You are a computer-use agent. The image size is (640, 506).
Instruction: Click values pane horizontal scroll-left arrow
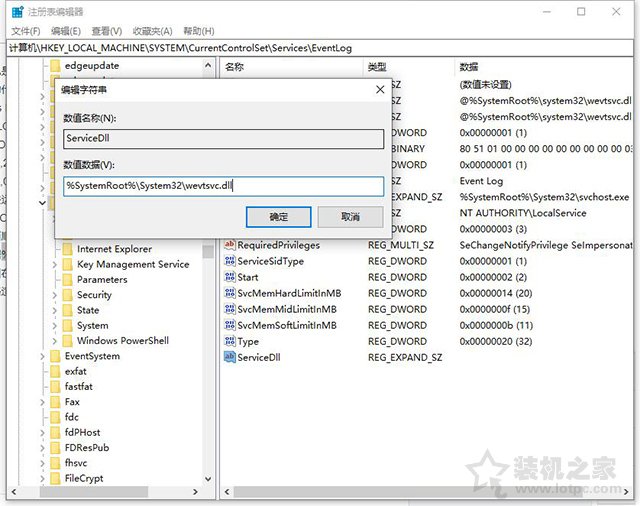227,492
